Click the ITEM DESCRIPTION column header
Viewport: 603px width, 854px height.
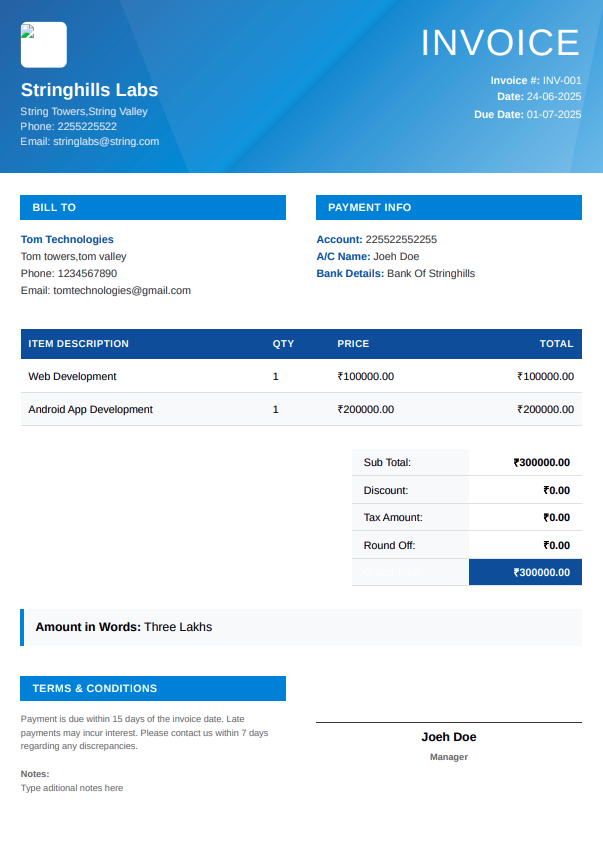tap(78, 344)
